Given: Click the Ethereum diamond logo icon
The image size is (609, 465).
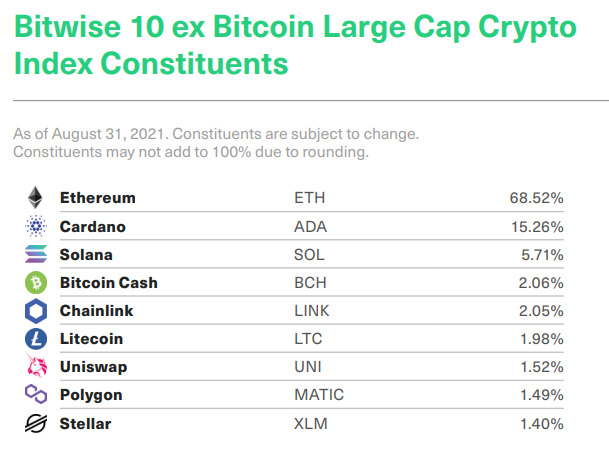Looking at the screenshot, I should (36, 198).
